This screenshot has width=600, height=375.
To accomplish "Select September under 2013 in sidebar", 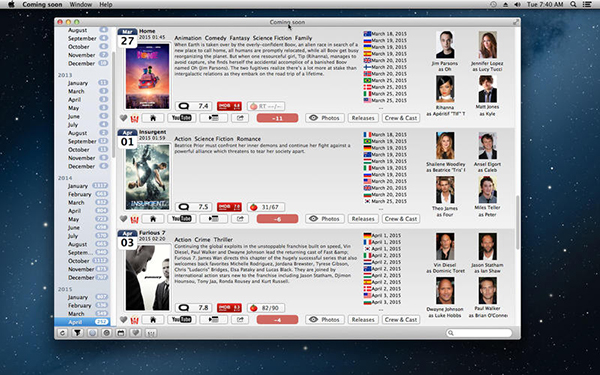I will click(82, 141).
